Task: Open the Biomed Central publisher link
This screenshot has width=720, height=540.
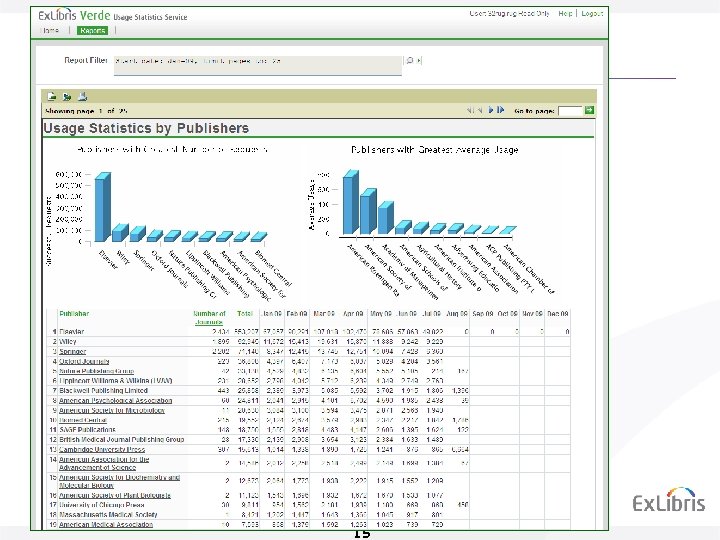Action: 83,420
